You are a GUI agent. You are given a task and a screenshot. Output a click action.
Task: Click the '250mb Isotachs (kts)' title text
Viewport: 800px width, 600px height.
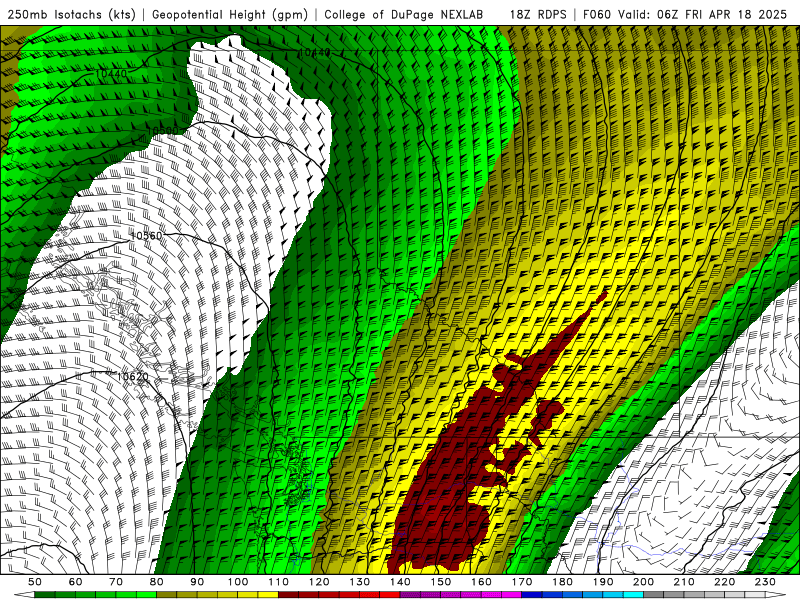click(x=72, y=14)
